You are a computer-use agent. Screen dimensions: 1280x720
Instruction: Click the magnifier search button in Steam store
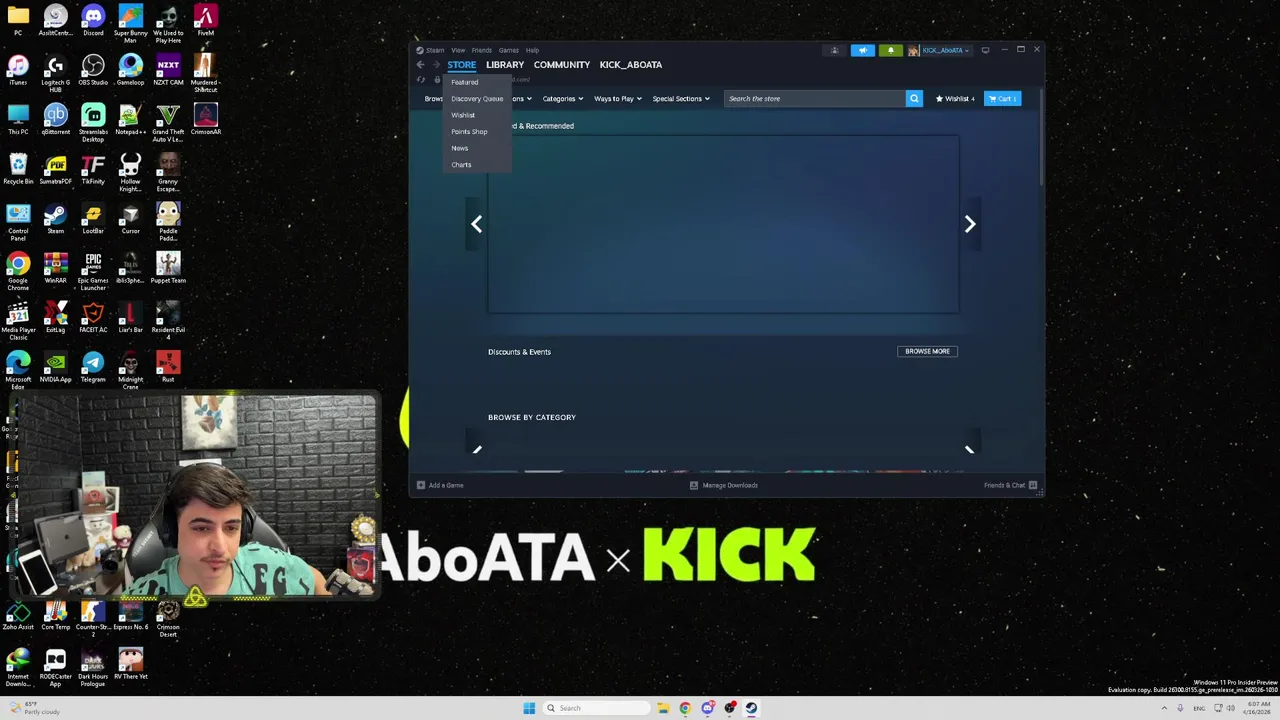(914, 98)
